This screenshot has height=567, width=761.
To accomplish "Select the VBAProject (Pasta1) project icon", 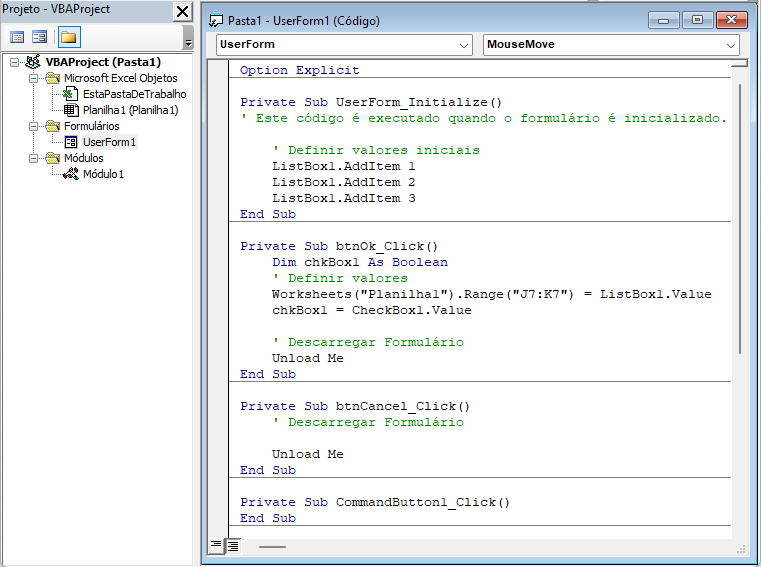I will (x=33, y=62).
